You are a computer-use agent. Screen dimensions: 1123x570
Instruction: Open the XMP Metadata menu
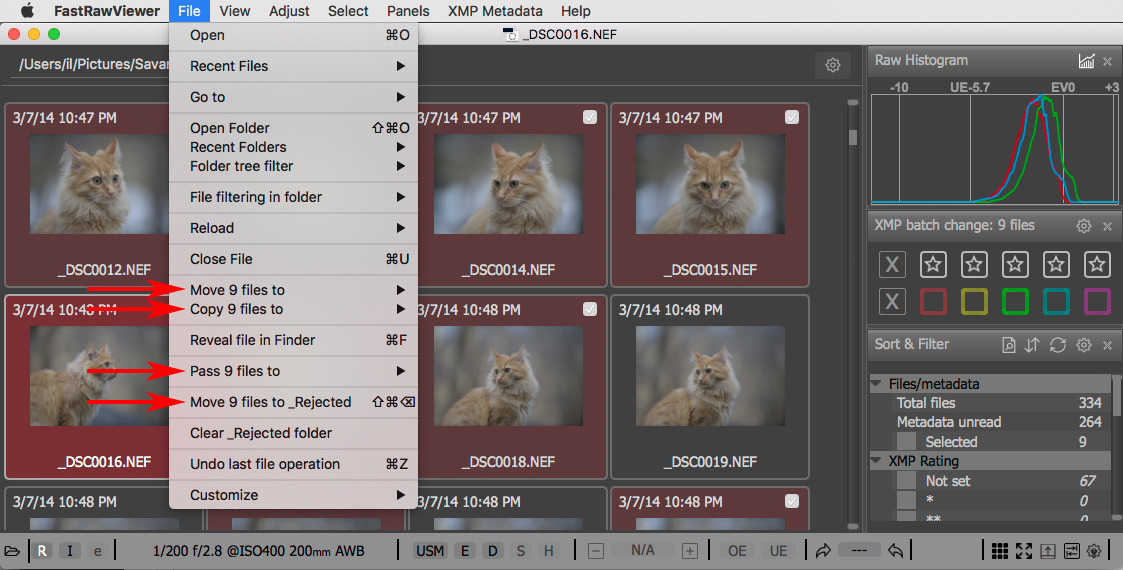496,11
